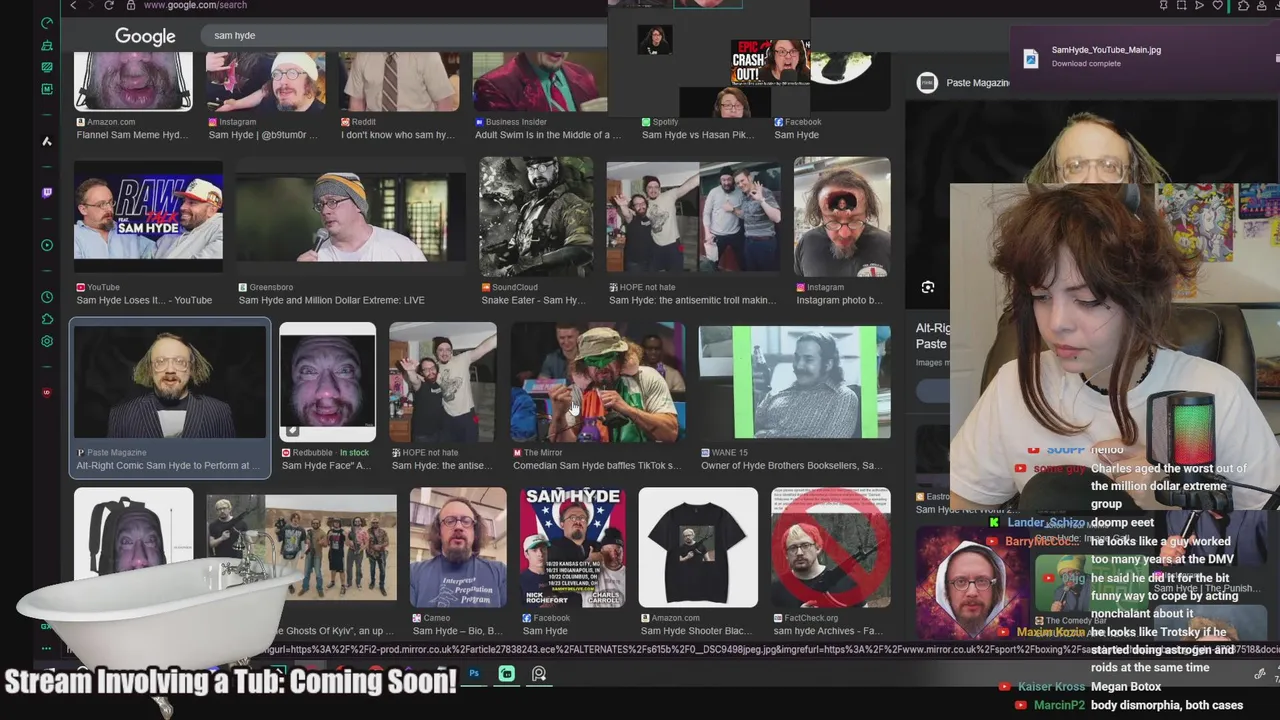Open the FactCheck.org archives image
Image resolution: width=1280 pixels, height=720 pixels.
pyautogui.click(x=830, y=547)
